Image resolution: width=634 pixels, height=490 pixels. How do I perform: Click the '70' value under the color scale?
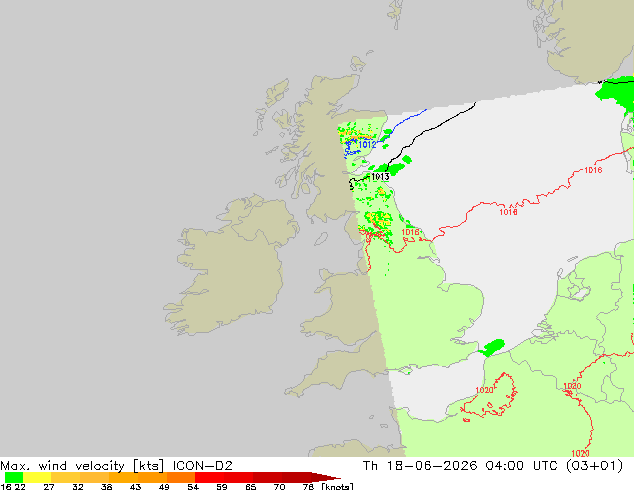279,487
